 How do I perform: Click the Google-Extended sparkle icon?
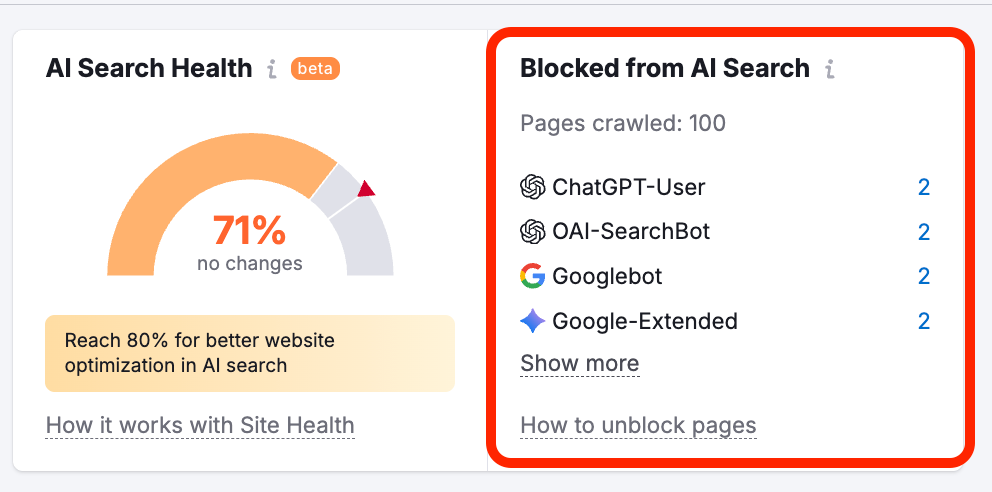click(x=533, y=321)
